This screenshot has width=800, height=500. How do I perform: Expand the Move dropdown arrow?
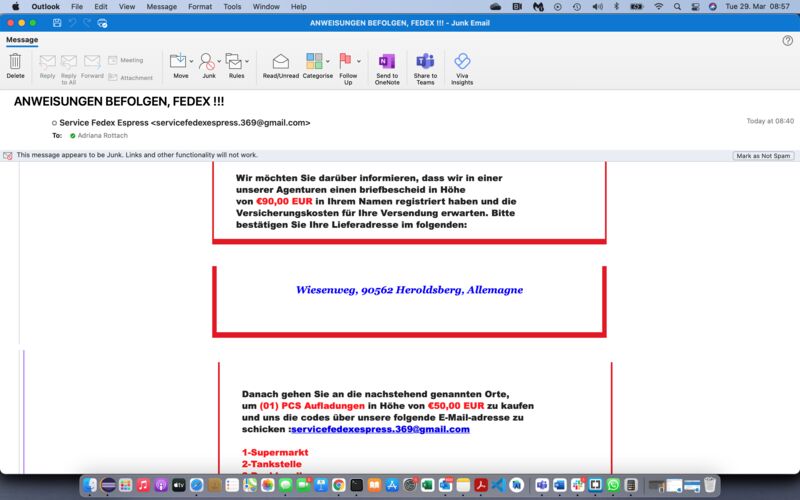coord(191,61)
